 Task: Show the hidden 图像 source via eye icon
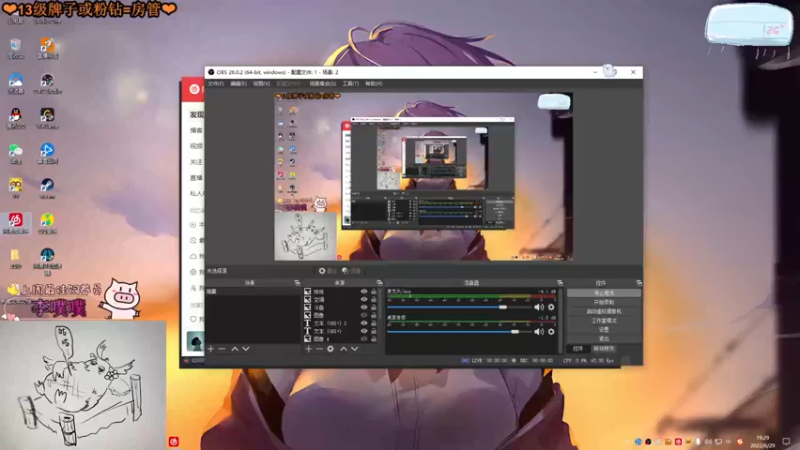364,315
